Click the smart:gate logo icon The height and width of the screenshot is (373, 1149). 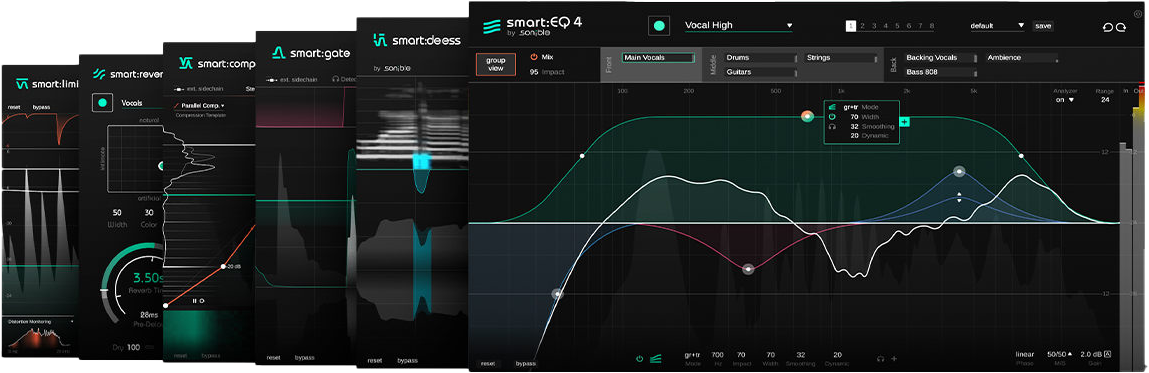coord(278,53)
